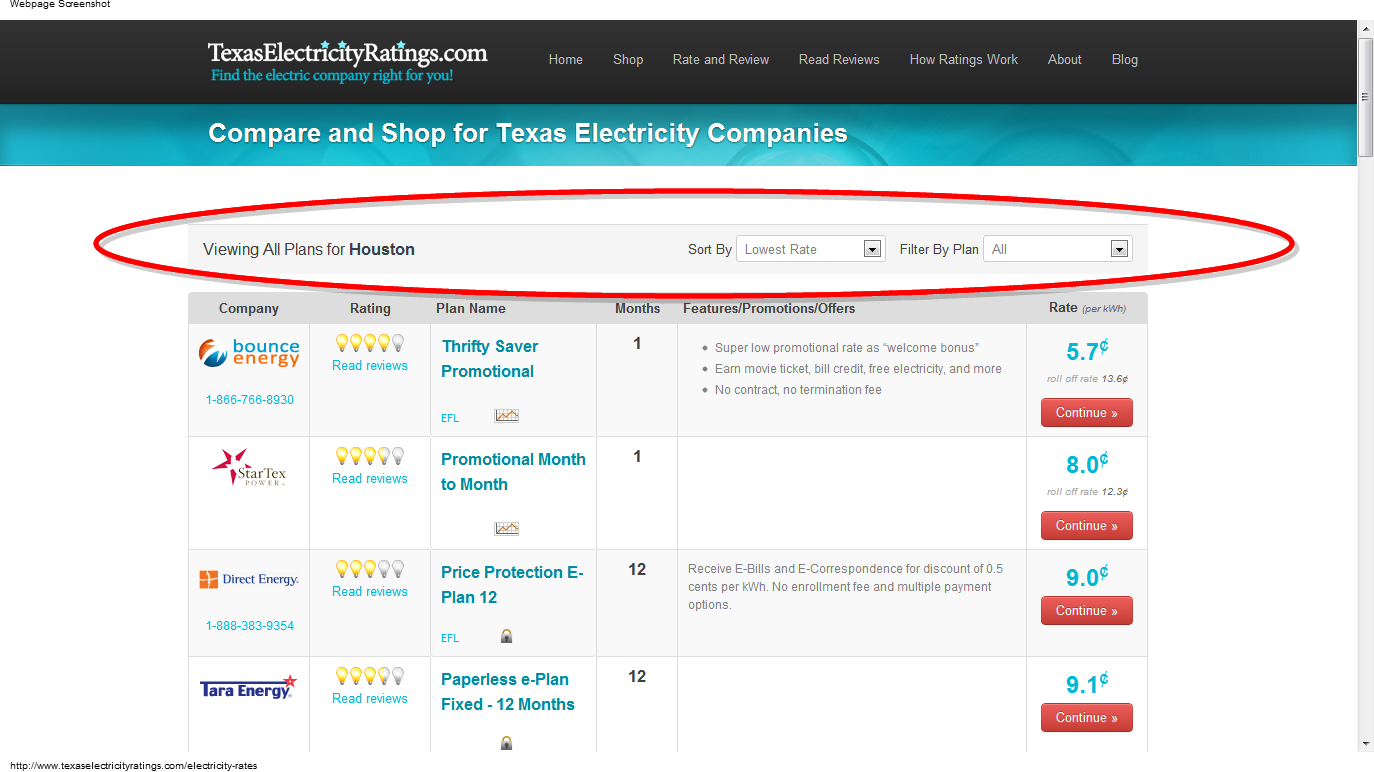1374x772 pixels.
Task: Open the EFL link for Thrifty Saver Promotional
Action: point(450,418)
